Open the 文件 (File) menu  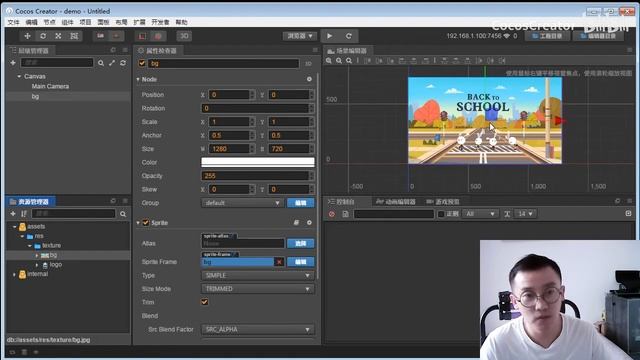point(13,22)
